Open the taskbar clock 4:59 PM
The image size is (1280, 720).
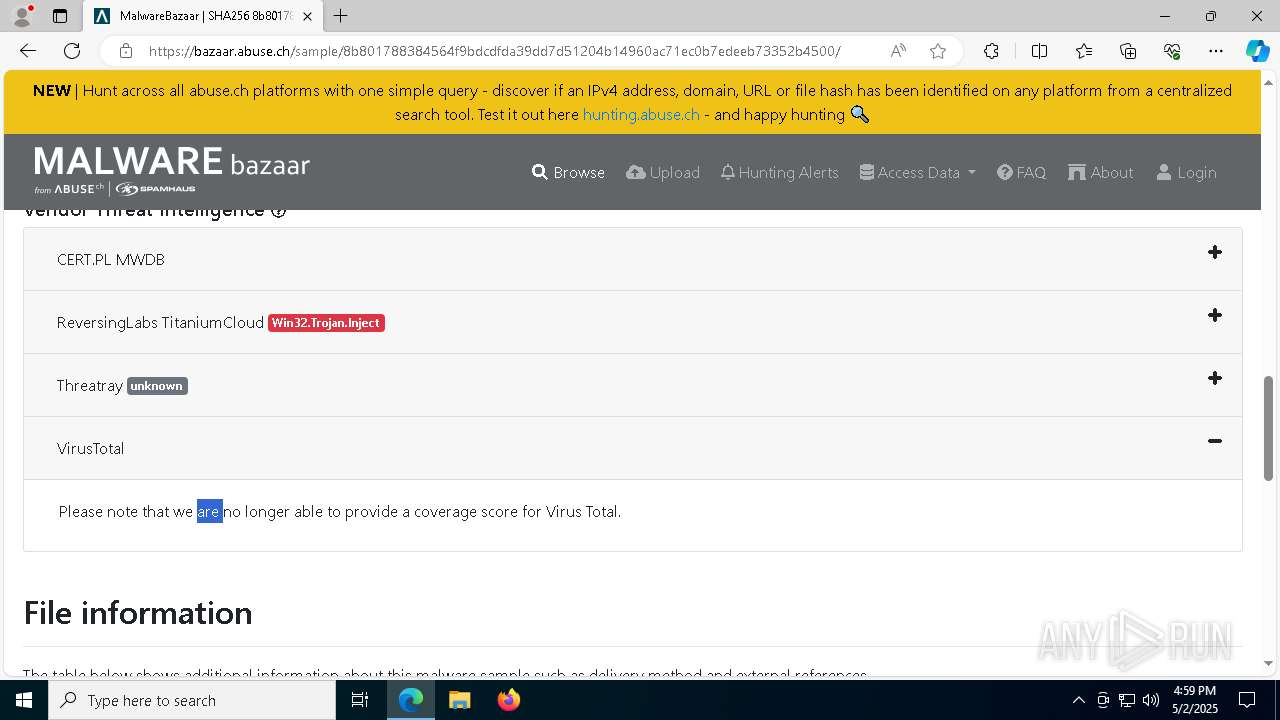pos(1194,700)
